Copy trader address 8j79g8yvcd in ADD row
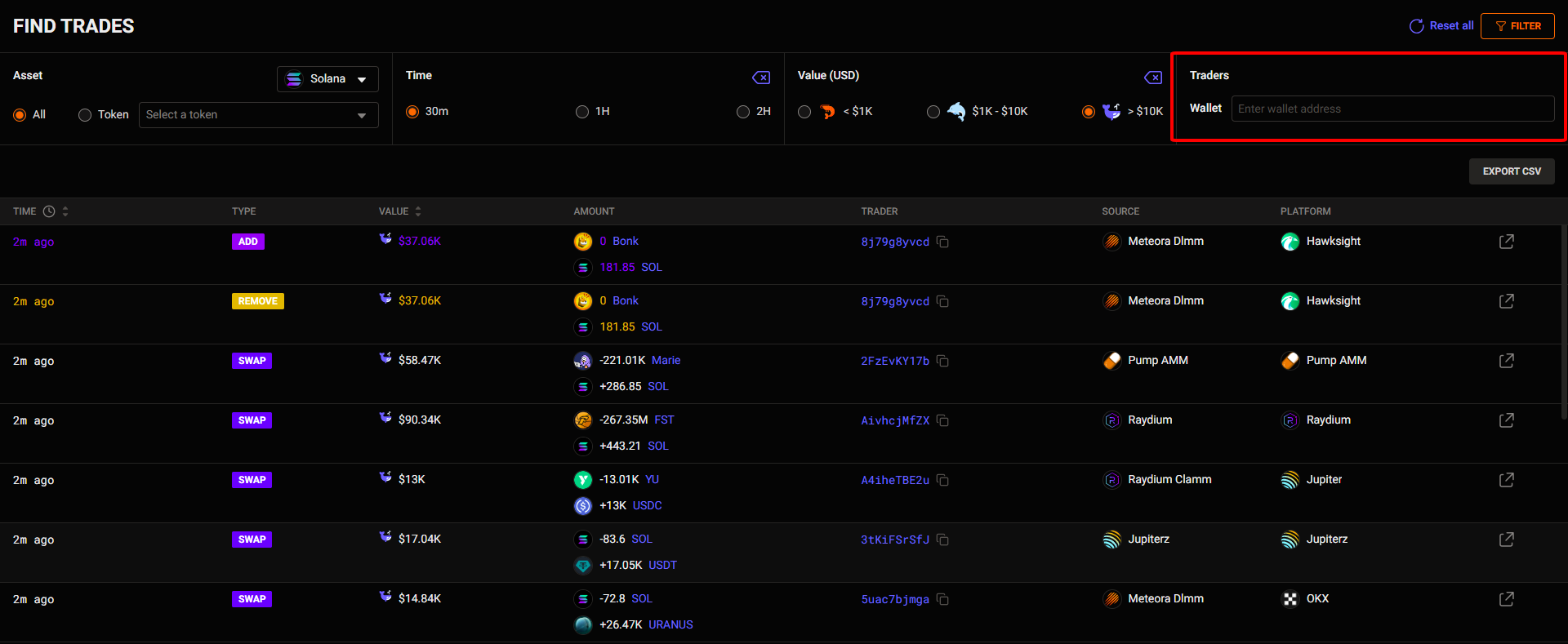This screenshot has height=644, width=1568. click(942, 242)
